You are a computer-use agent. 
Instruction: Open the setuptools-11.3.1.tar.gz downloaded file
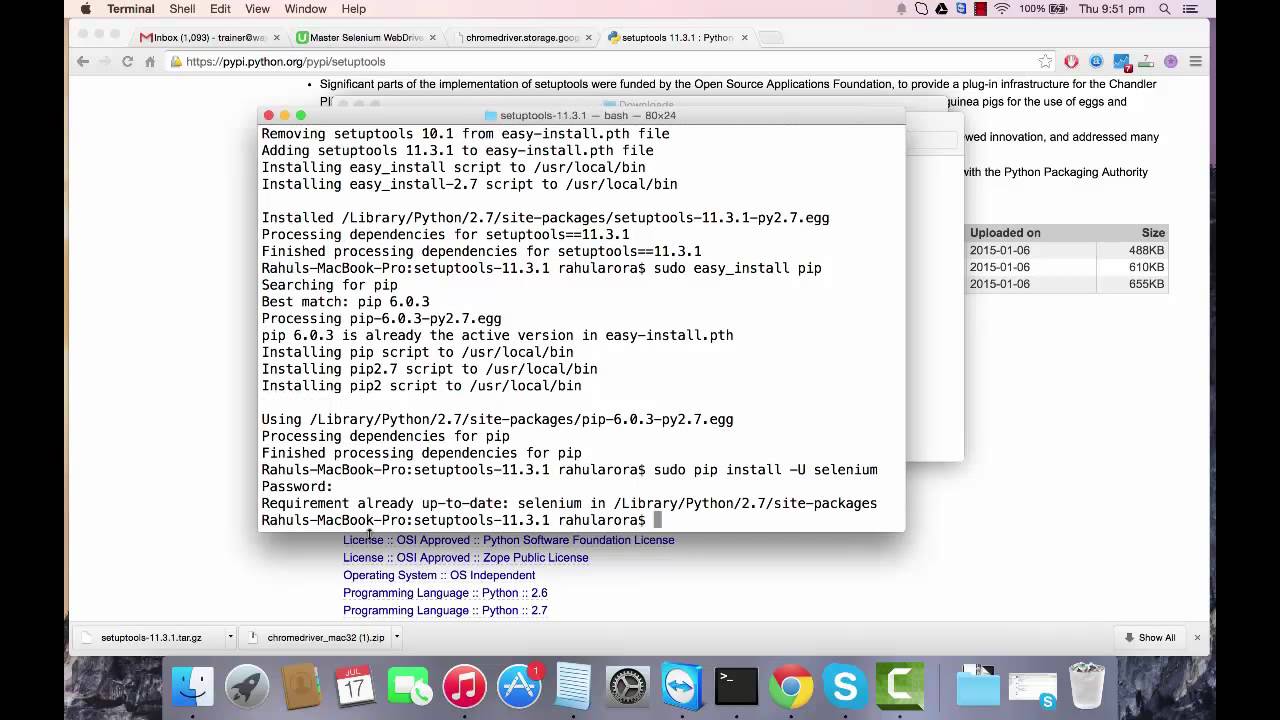pyautogui.click(x=150, y=637)
